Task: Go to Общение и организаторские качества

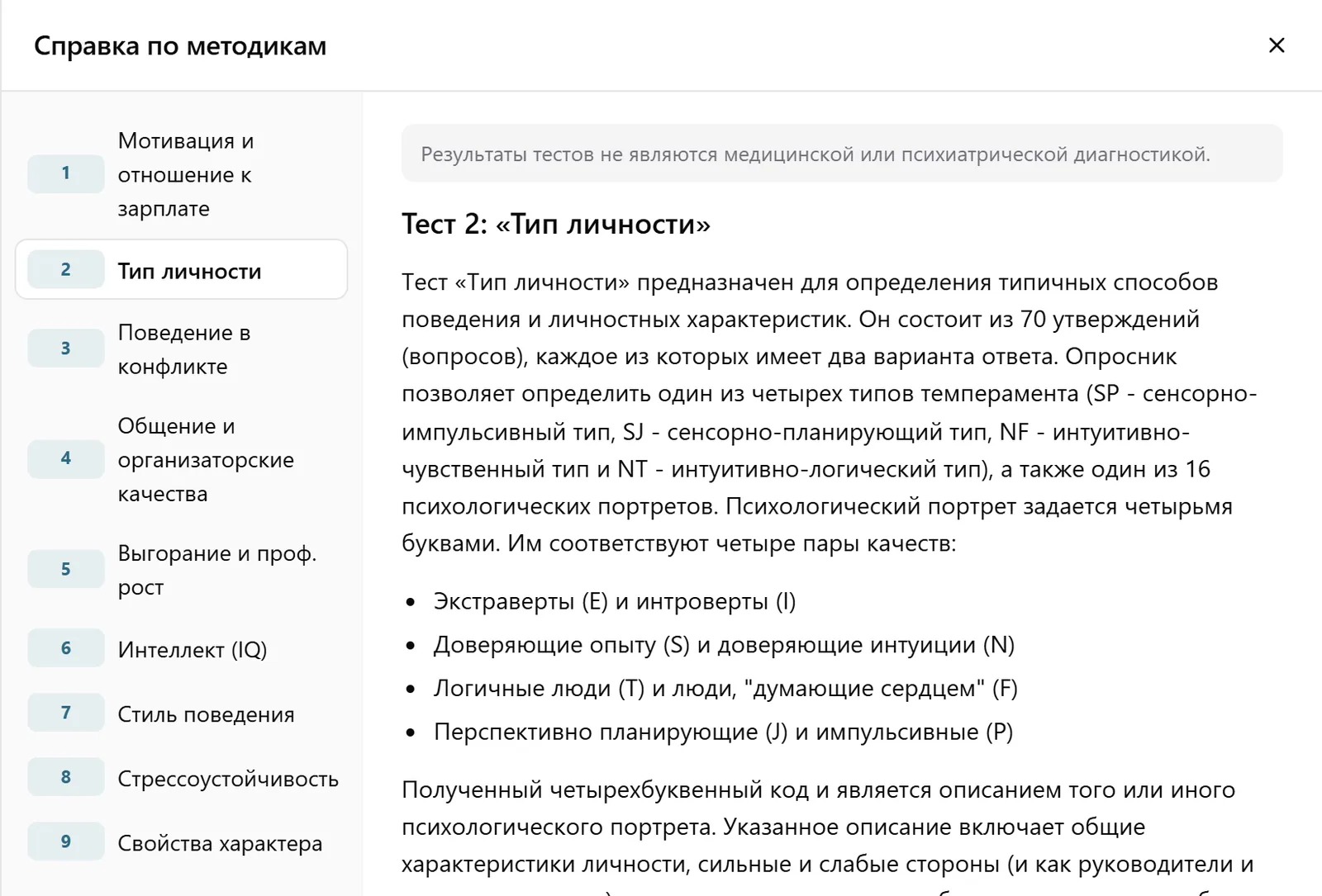Action: 181,459
